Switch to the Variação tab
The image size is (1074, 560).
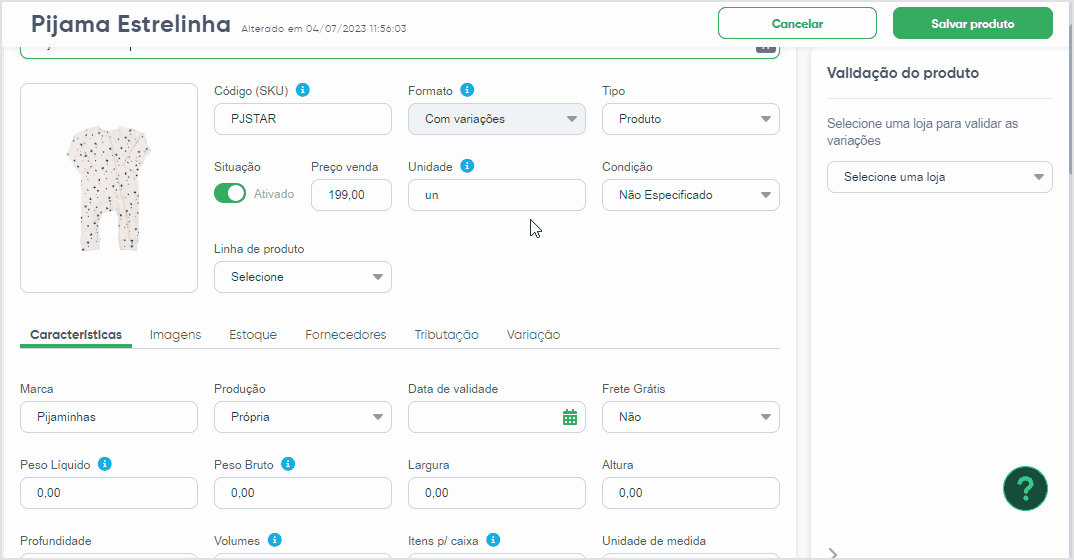click(x=534, y=335)
